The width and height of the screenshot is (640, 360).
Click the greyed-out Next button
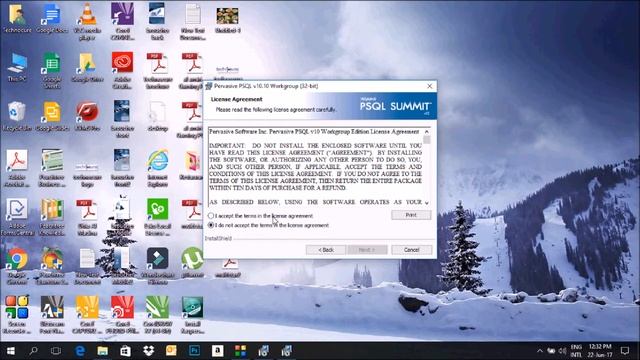[x=367, y=250]
